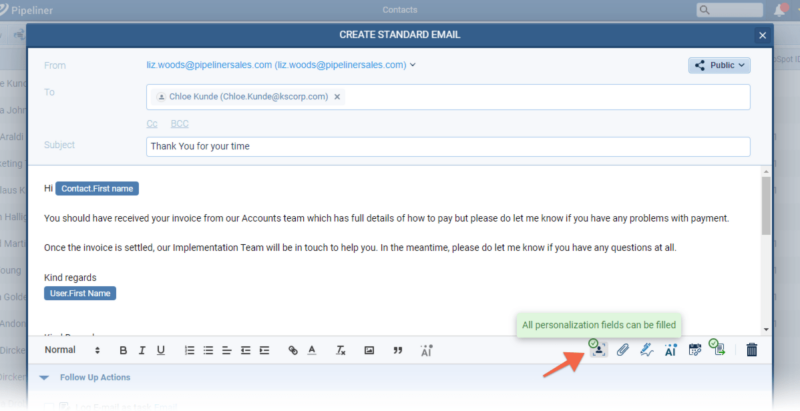Image resolution: width=800 pixels, height=411 pixels.
Task: Open the Public sharing dropdown
Action: click(718, 65)
